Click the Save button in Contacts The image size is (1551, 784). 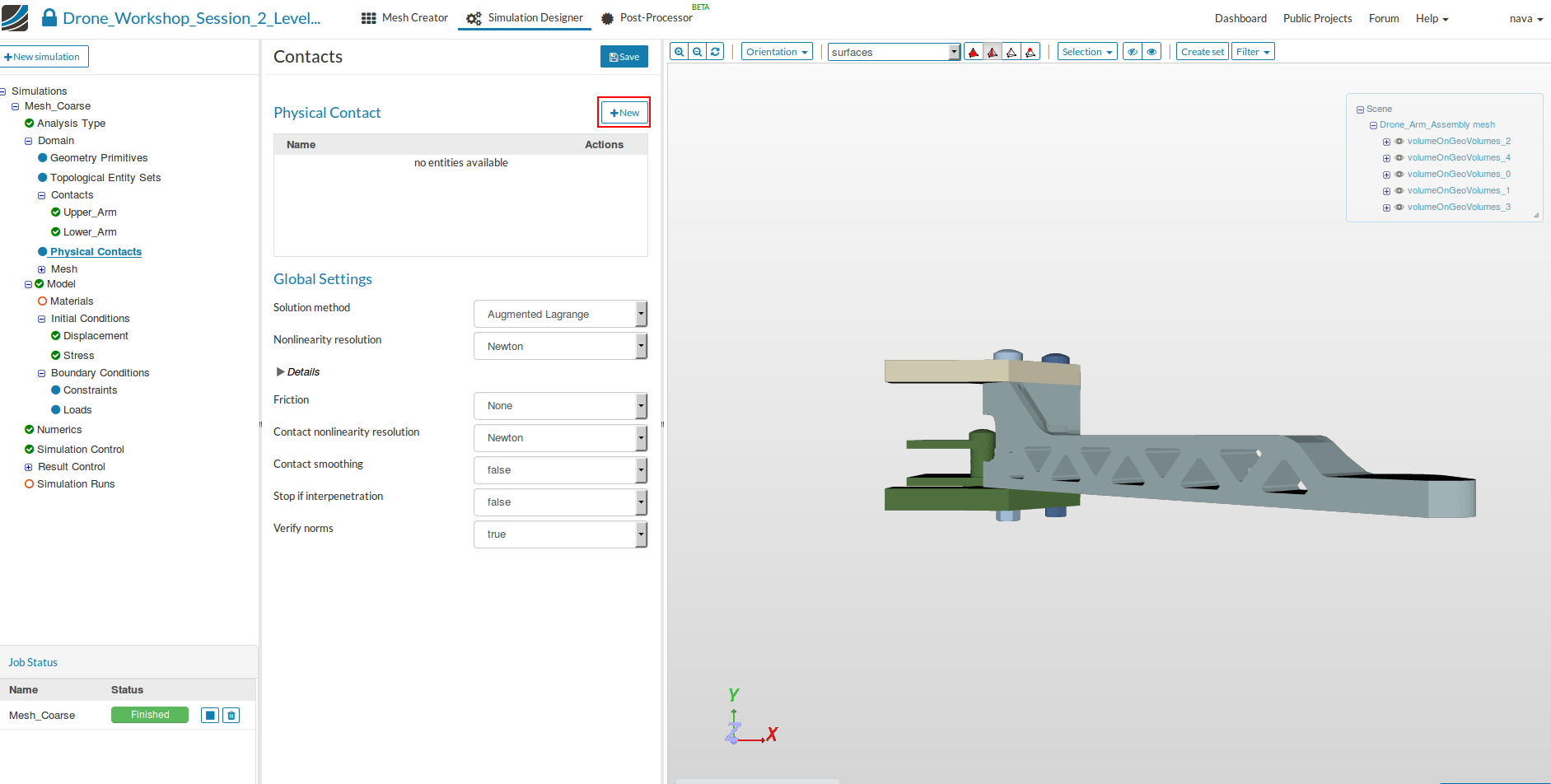(x=624, y=57)
